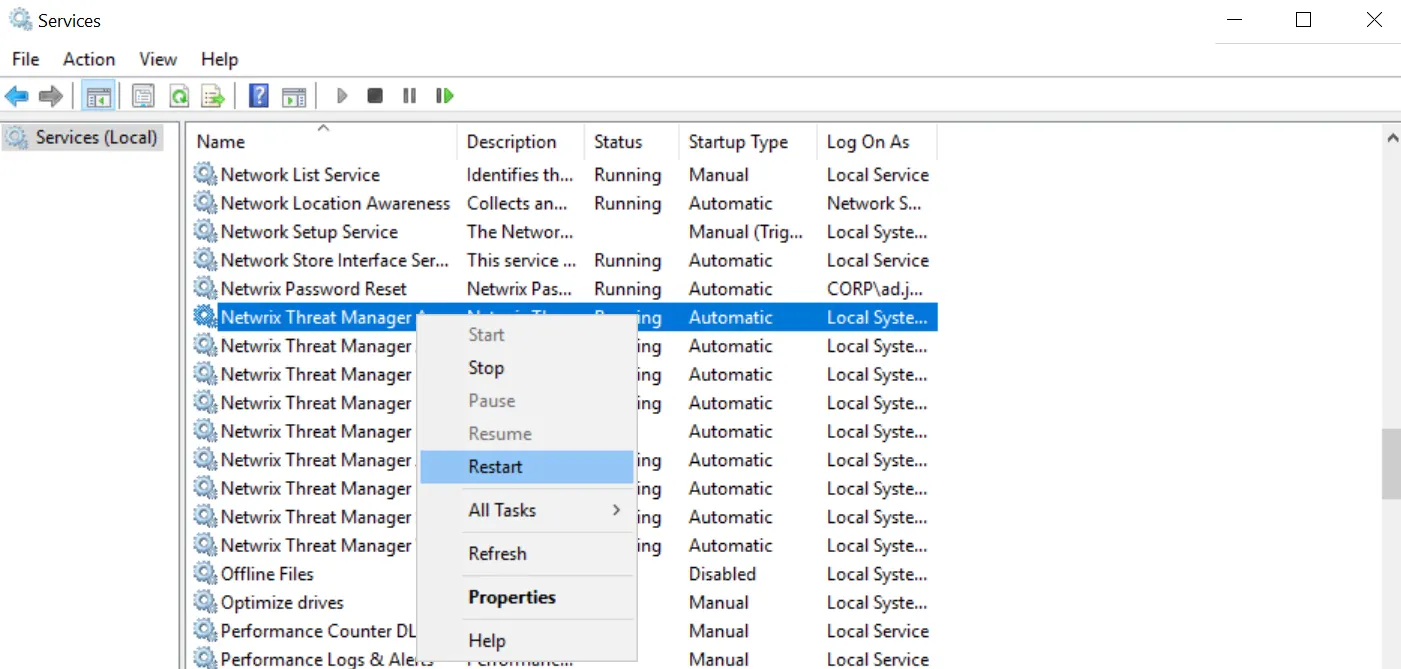Select Stop in the context menu
1401x669 pixels.
[486, 368]
